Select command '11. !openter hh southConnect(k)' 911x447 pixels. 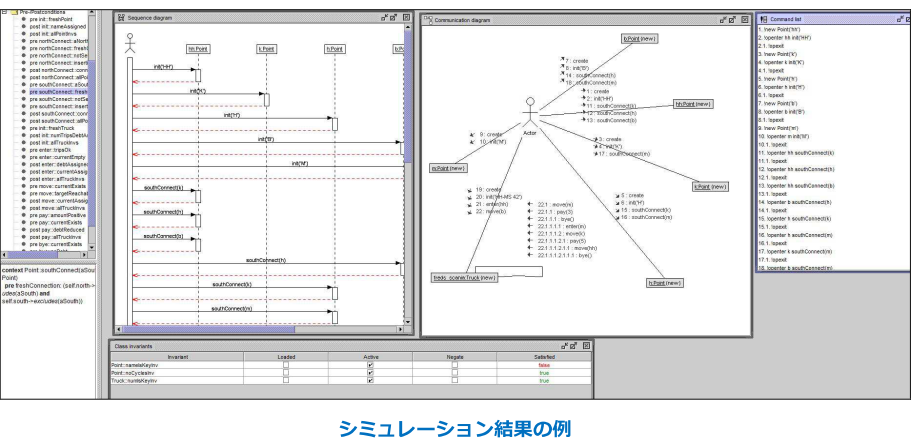coord(796,152)
